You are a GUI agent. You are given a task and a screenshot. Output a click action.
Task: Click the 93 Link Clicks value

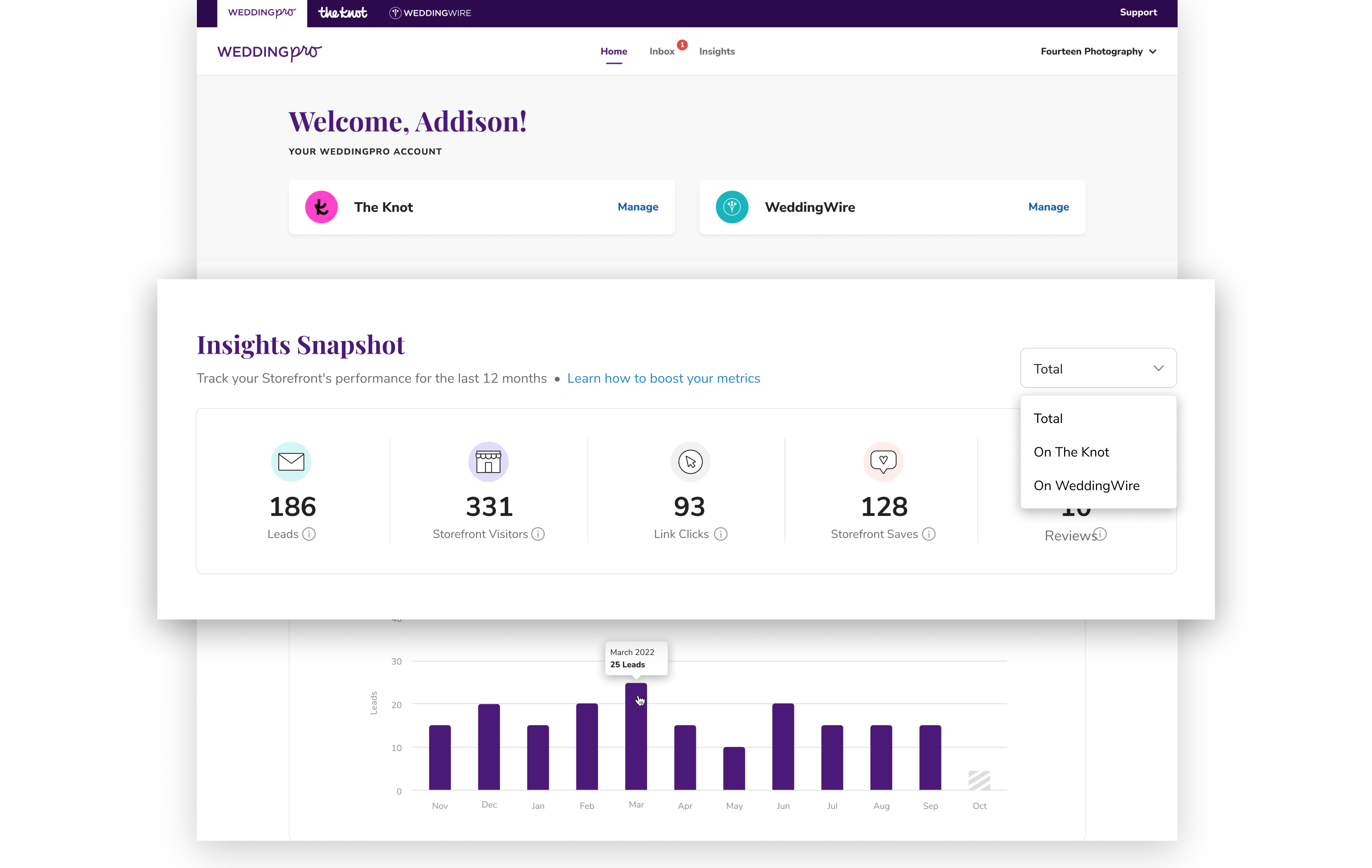pyautogui.click(x=689, y=507)
